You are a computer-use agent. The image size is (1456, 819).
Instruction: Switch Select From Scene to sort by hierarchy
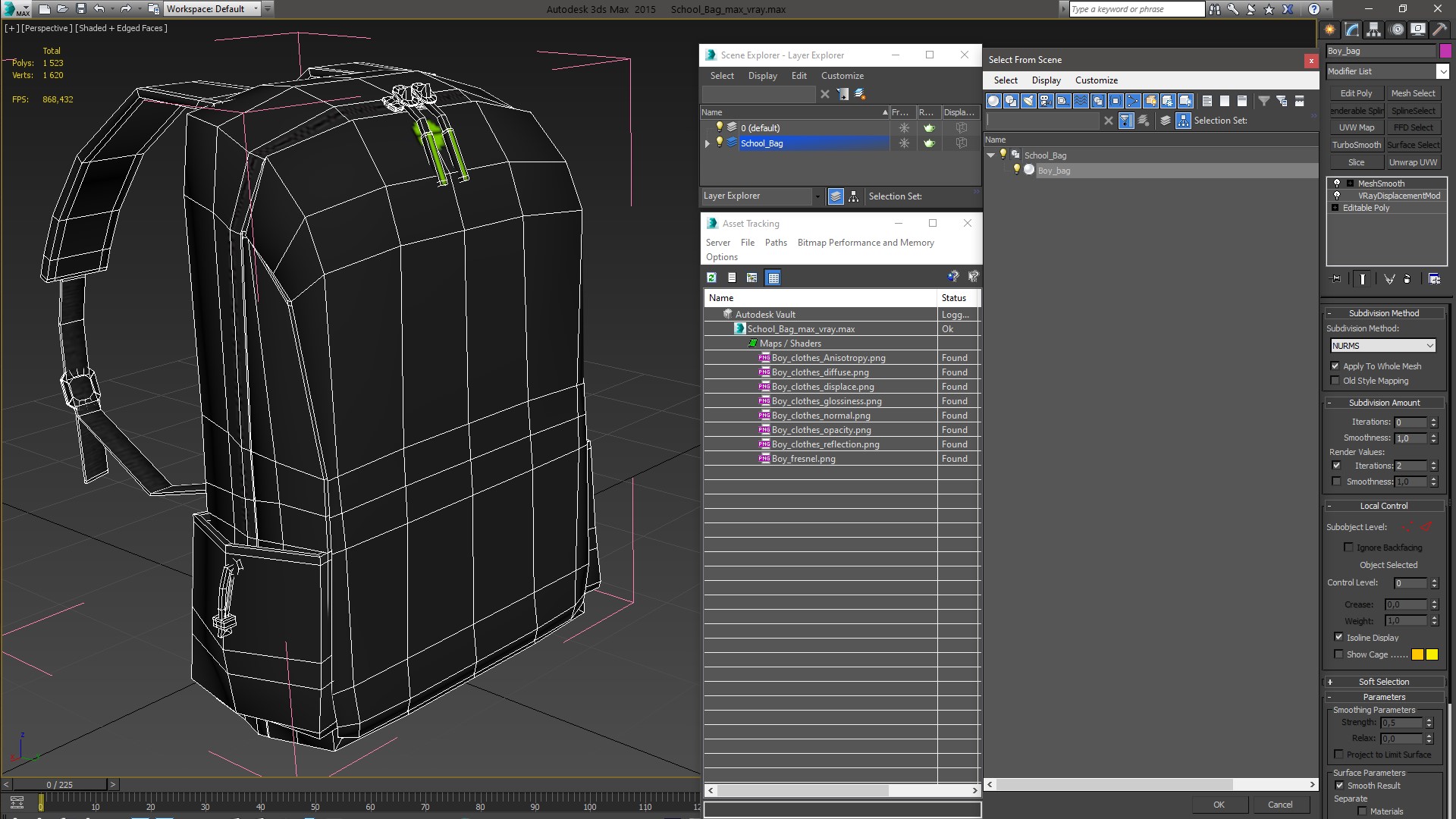tap(1184, 121)
